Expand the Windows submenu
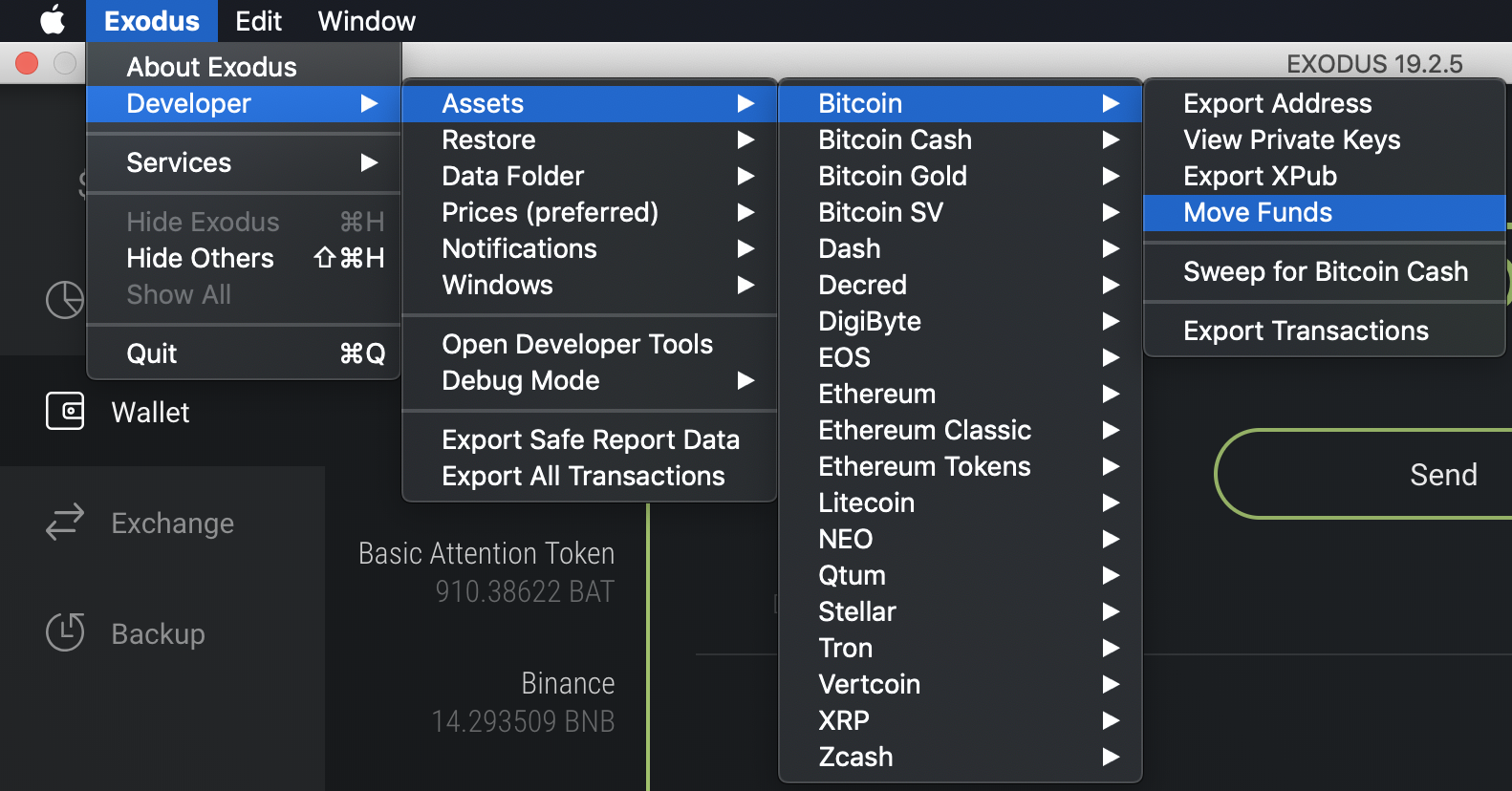This screenshot has width=1512, height=791. 590,285
